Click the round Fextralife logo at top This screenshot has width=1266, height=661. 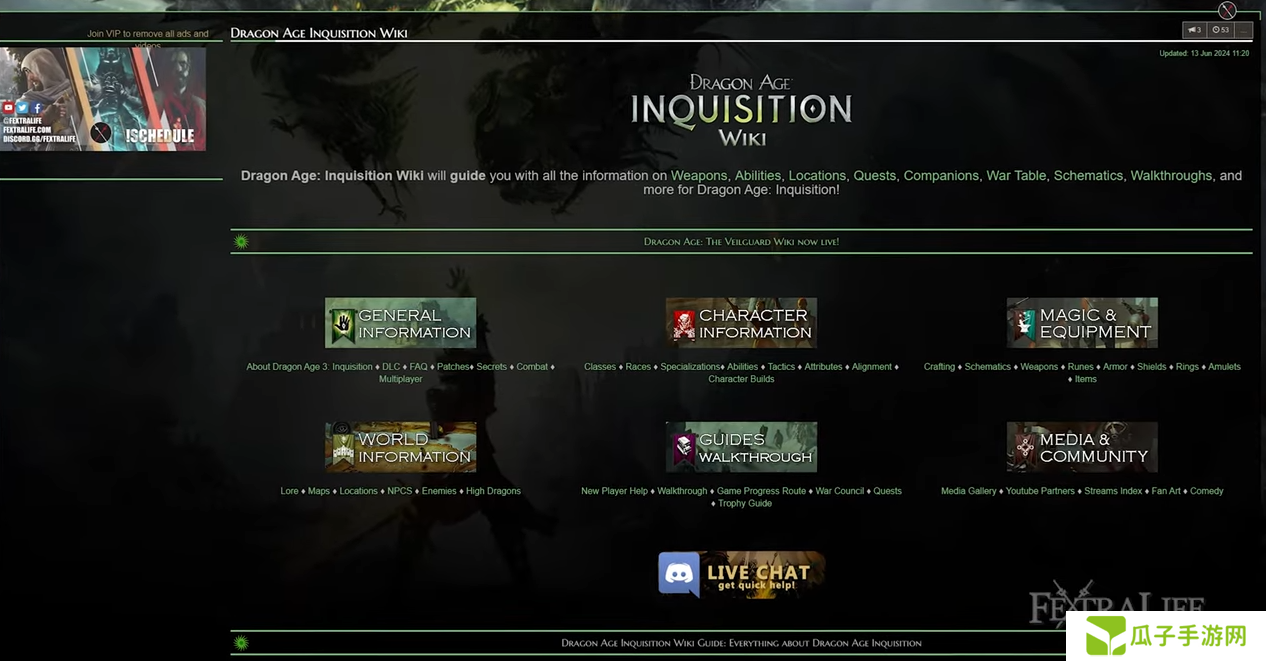point(1227,10)
